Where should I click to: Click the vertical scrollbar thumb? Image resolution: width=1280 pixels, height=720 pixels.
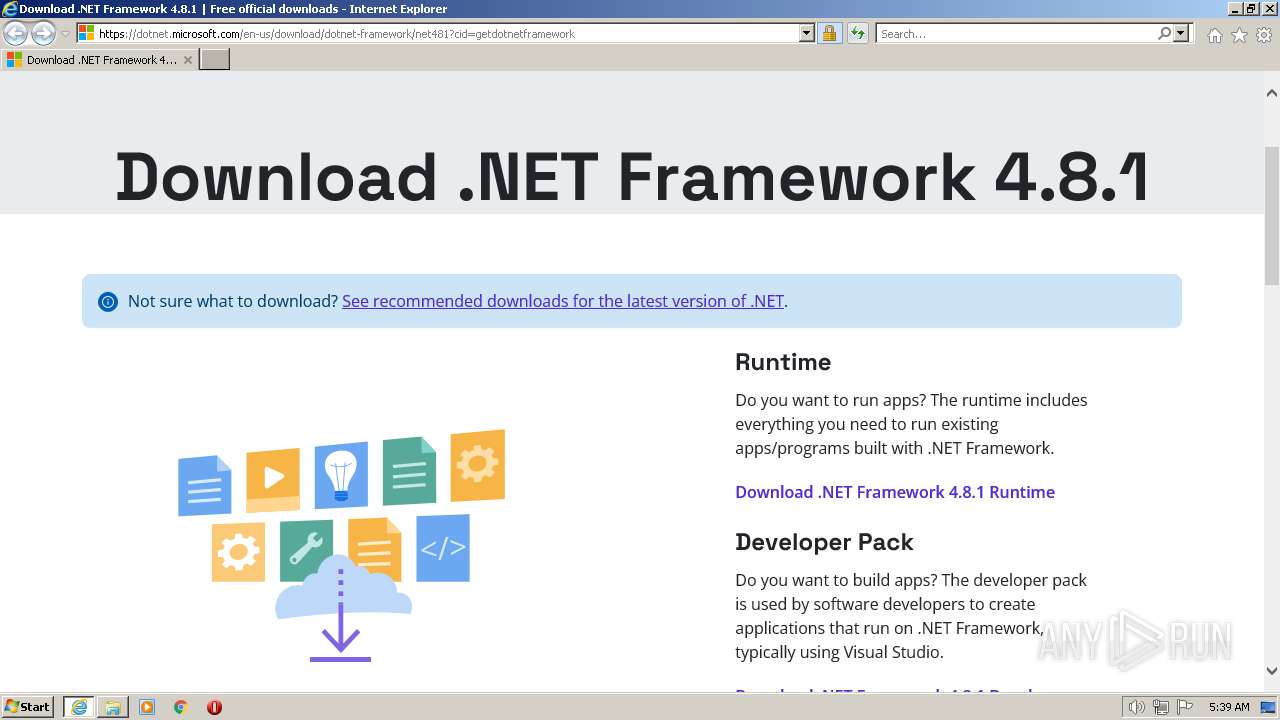point(1272,215)
